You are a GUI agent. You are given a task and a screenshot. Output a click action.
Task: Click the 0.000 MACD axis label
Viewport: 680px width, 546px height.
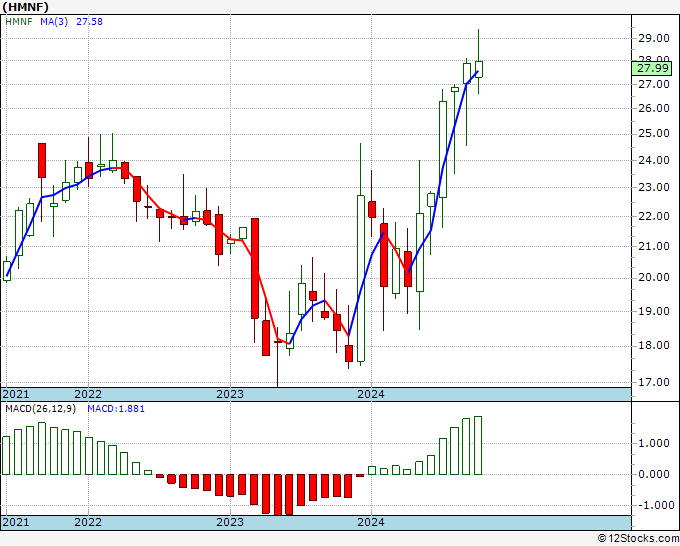[654, 474]
